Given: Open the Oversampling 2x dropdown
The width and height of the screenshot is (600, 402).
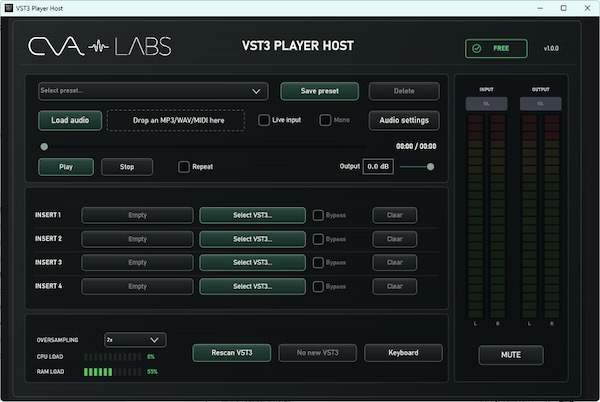Looking at the screenshot, I should coord(135,340).
